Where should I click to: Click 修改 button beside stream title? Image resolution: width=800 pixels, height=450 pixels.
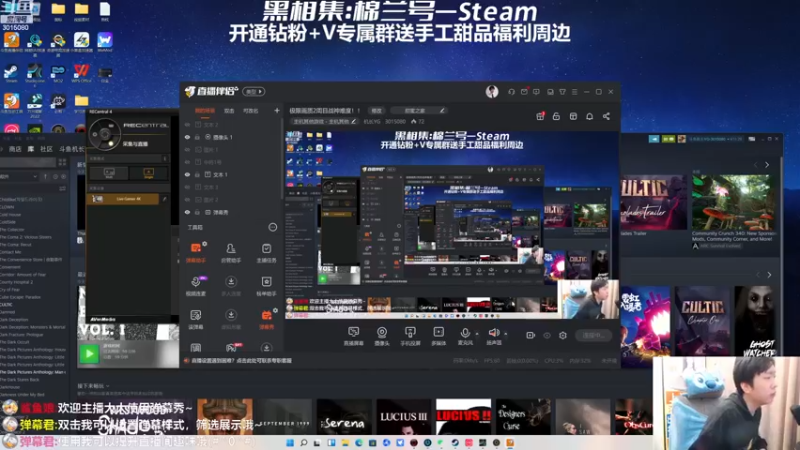tap(377, 110)
